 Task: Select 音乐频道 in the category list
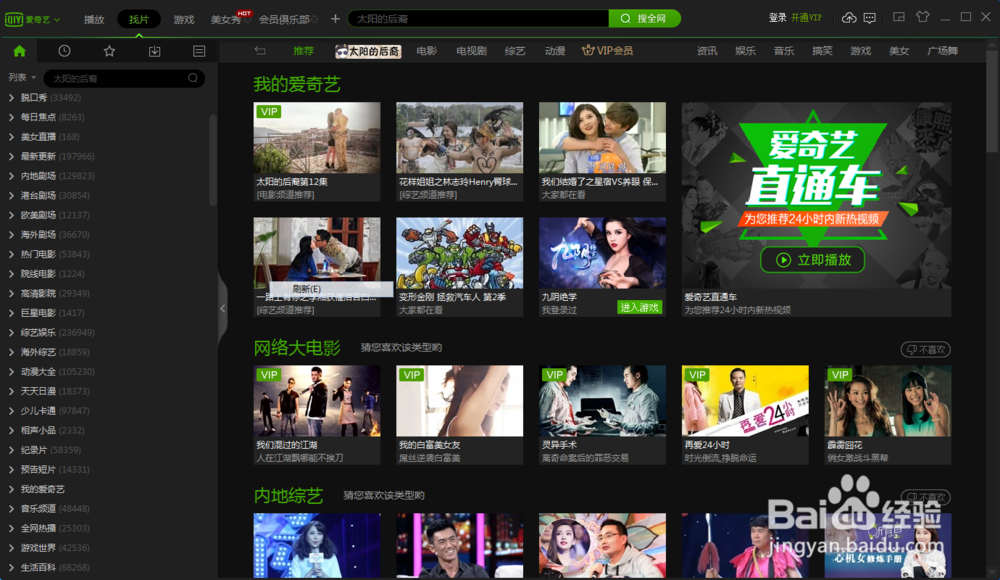tap(38, 509)
